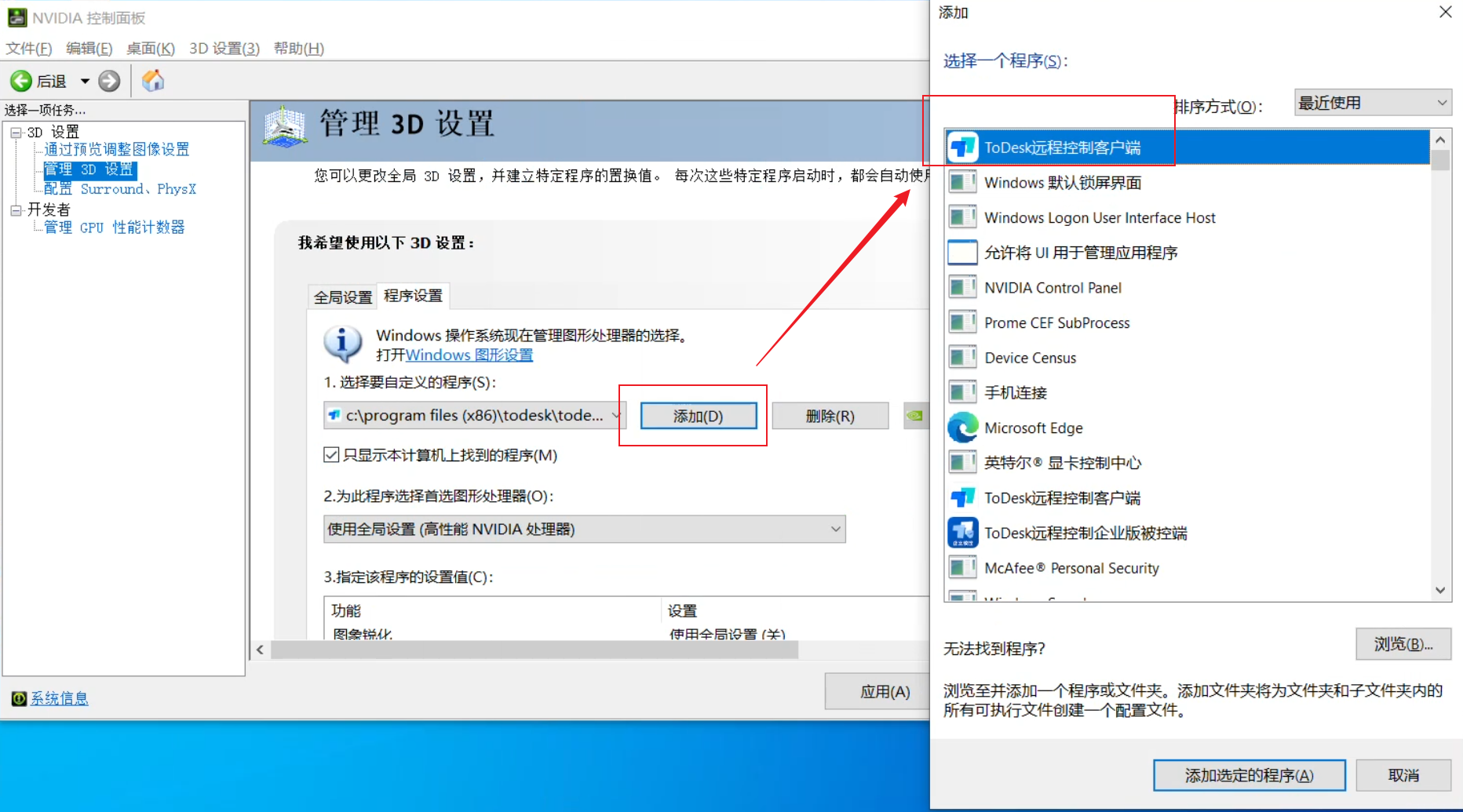Click the Forward arrow icon
The image size is (1463, 812).
pyautogui.click(x=110, y=81)
